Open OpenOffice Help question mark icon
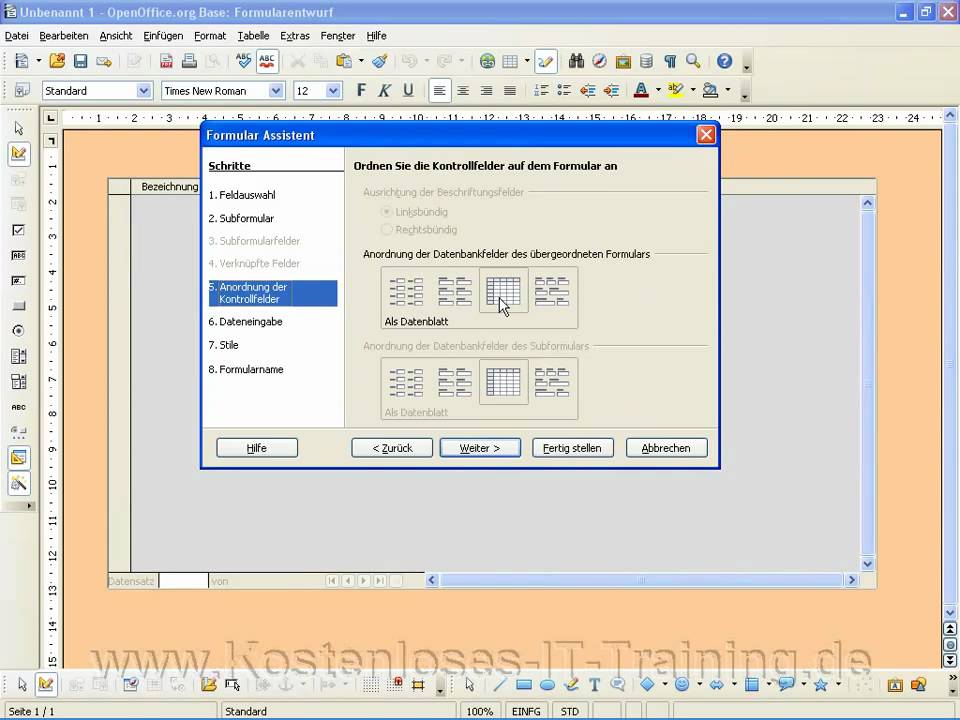This screenshot has height=720, width=960. click(x=724, y=61)
